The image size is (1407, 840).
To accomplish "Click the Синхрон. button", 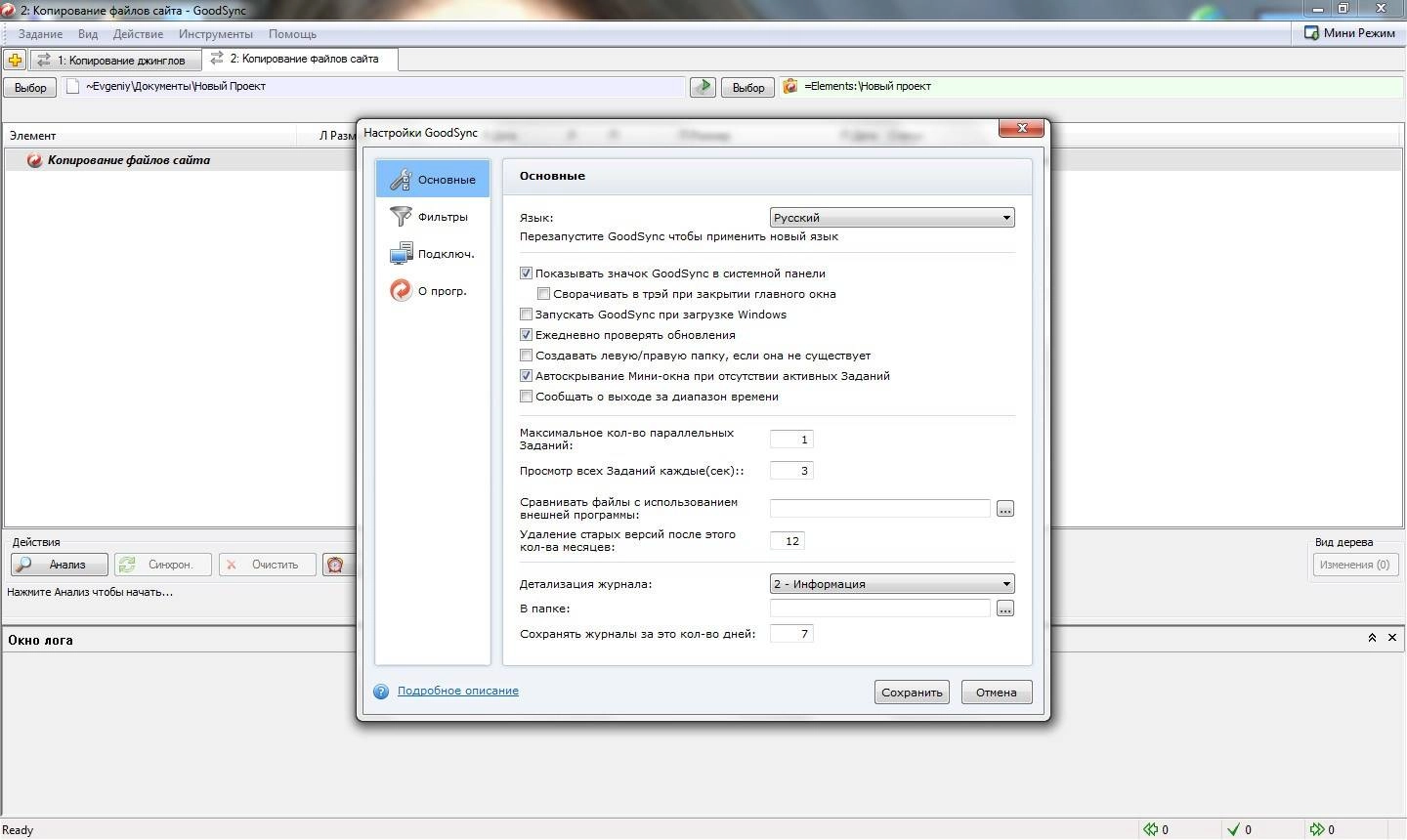I will (163, 565).
